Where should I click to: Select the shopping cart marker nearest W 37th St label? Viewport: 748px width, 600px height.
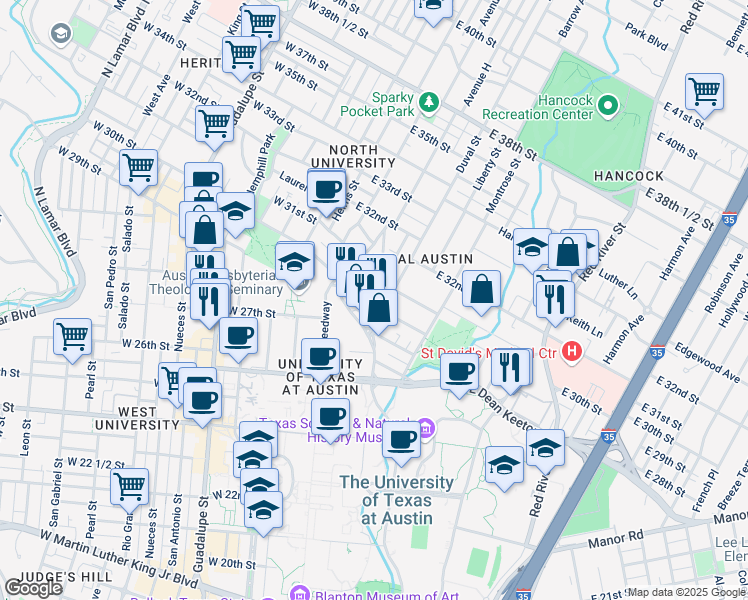(260, 23)
